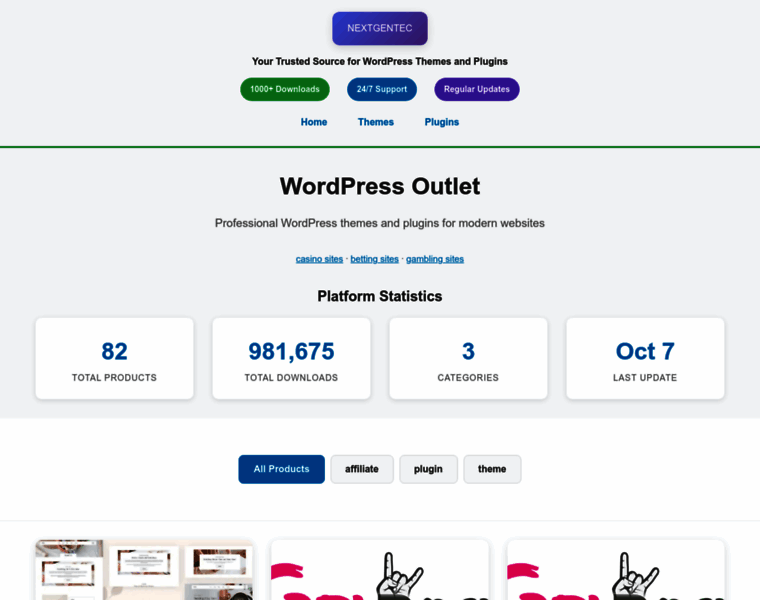Click the WordPress Outlet heading
760x600 pixels.
click(380, 186)
